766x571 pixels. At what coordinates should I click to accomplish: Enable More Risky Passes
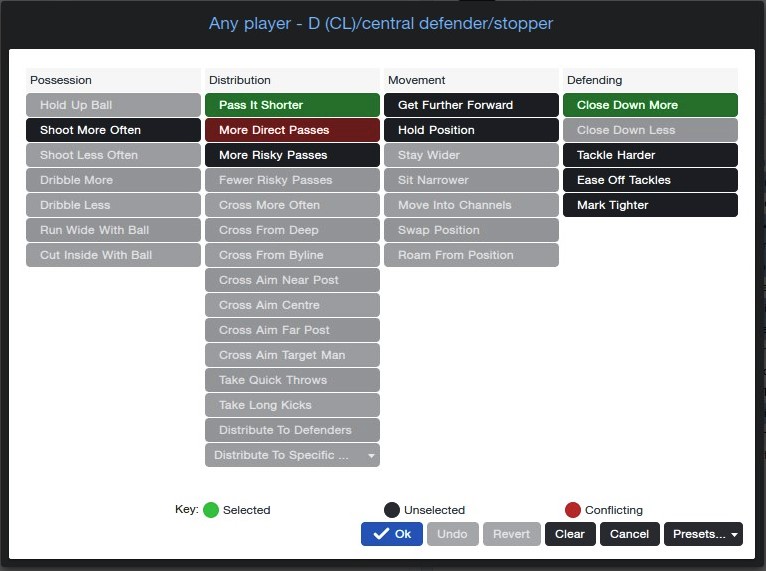click(x=292, y=155)
